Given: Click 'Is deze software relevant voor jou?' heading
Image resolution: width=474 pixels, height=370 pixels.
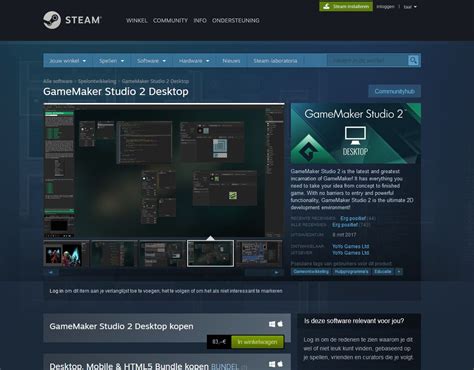Looking at the screenshot, I should pos(354,321).
